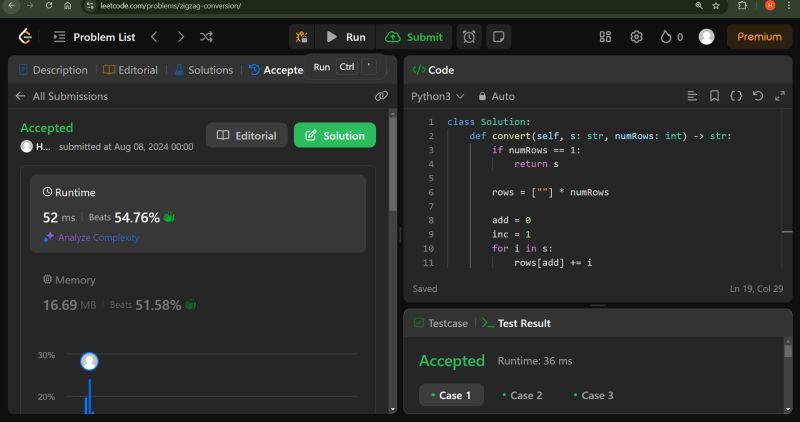The image size is (800, 422).
Task: Copy the submission link icon
Action: (x=381, y=96)
